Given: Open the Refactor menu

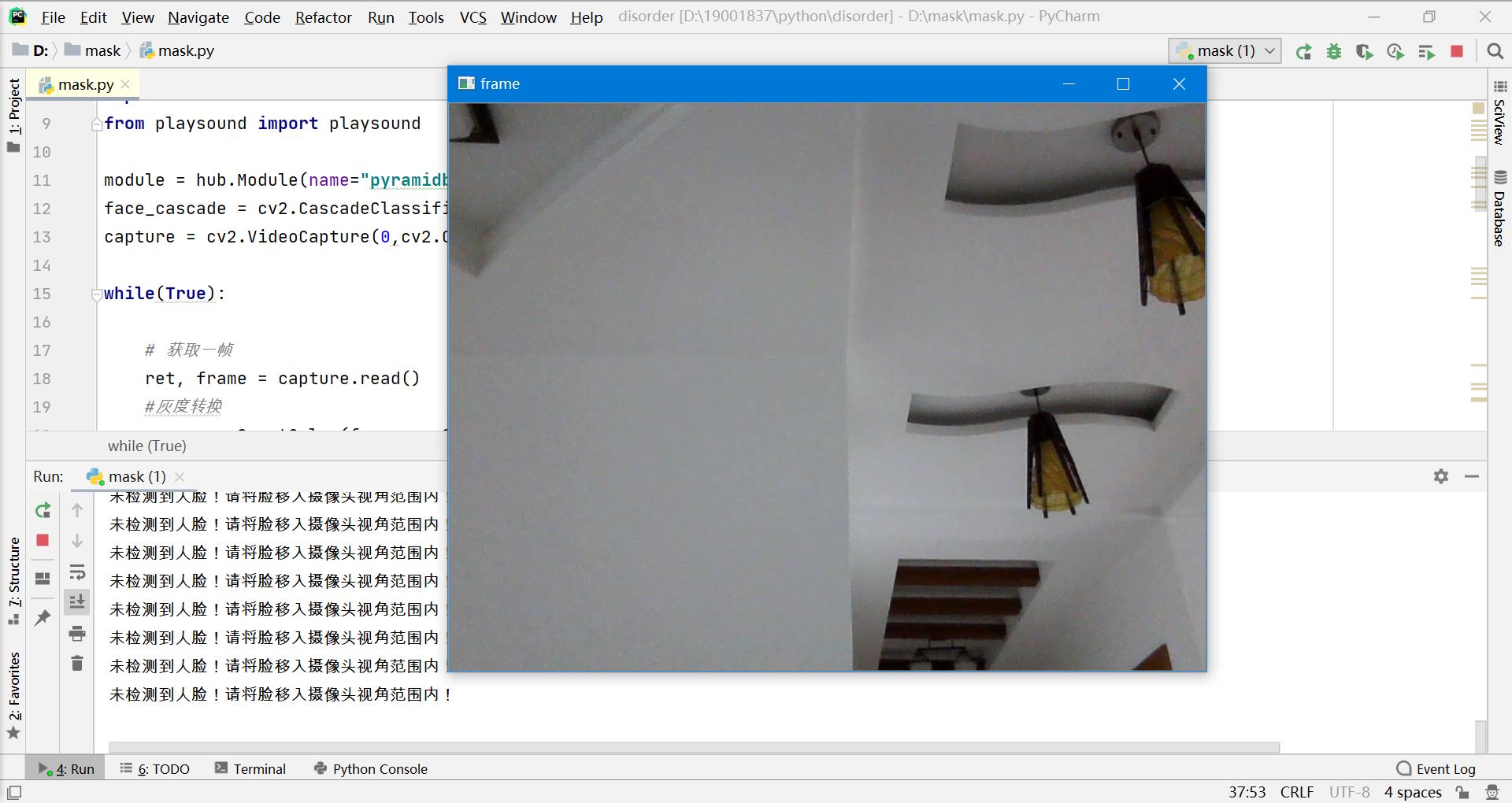Looking at the screenshot, I should 323,17.
